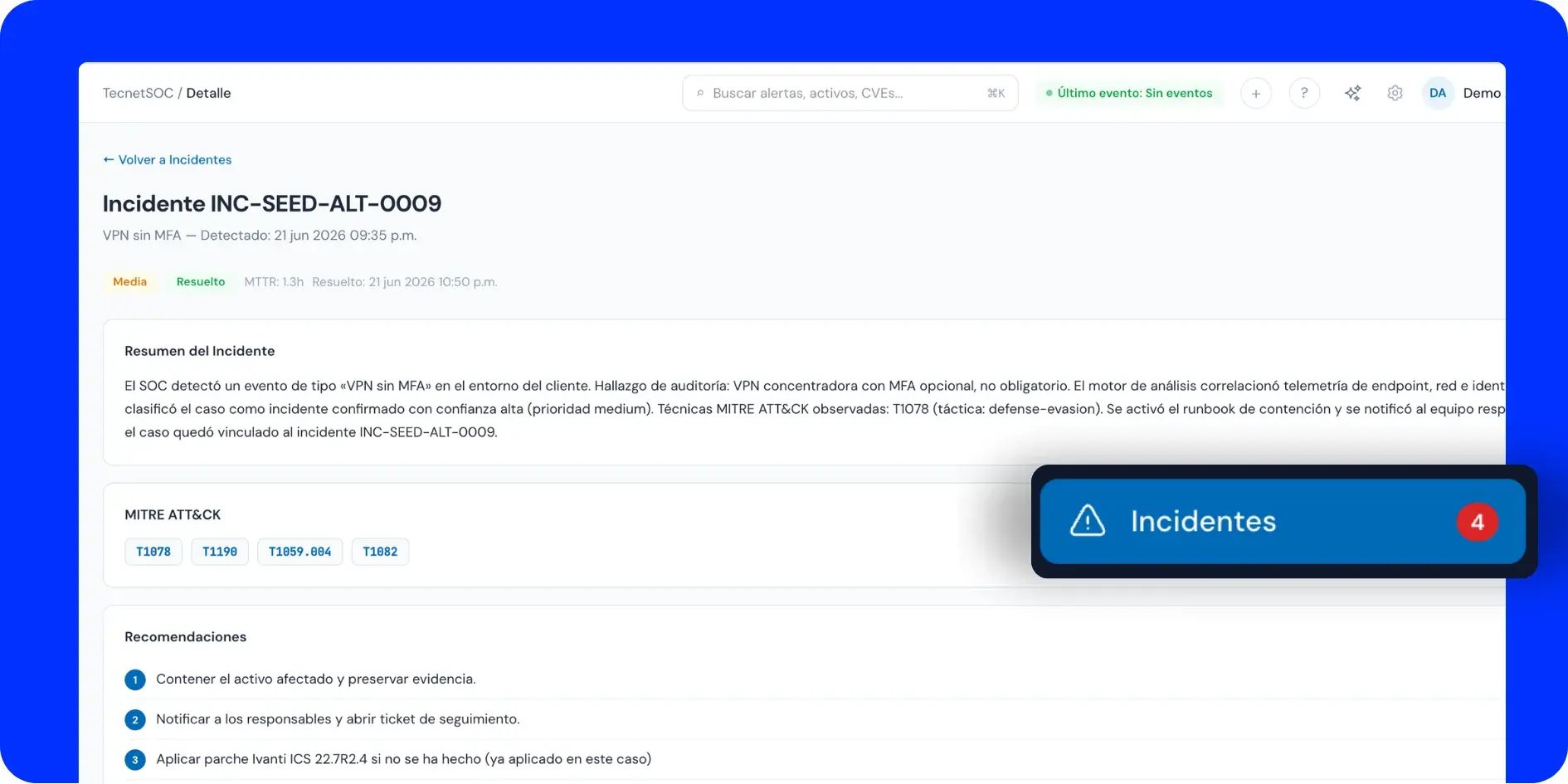This screenshot has width=1568, height=784.
Task: Click the Incidentes warning triangle icon
Action: click(1087, 521)
